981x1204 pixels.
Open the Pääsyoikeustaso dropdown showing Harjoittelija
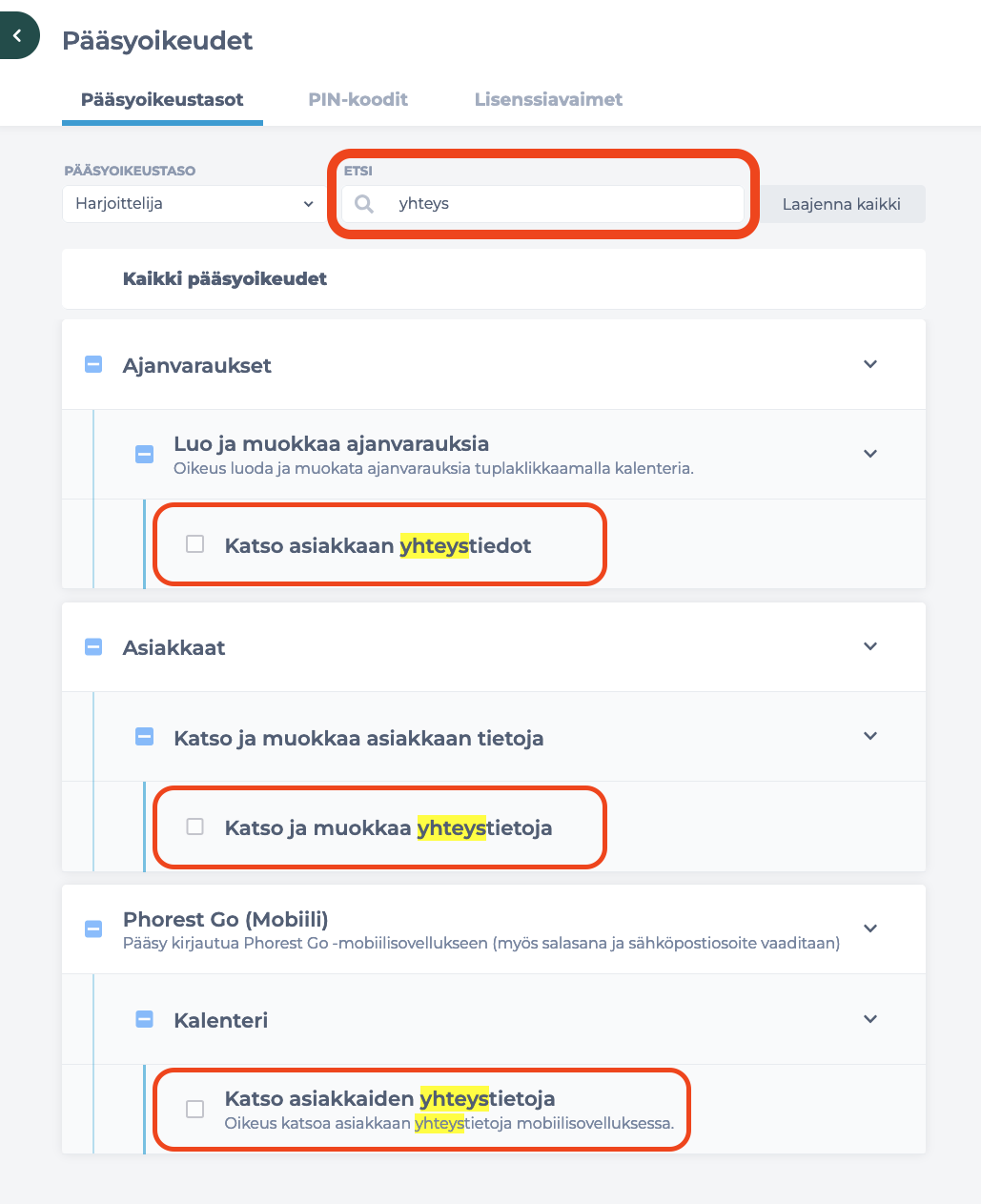194,204
